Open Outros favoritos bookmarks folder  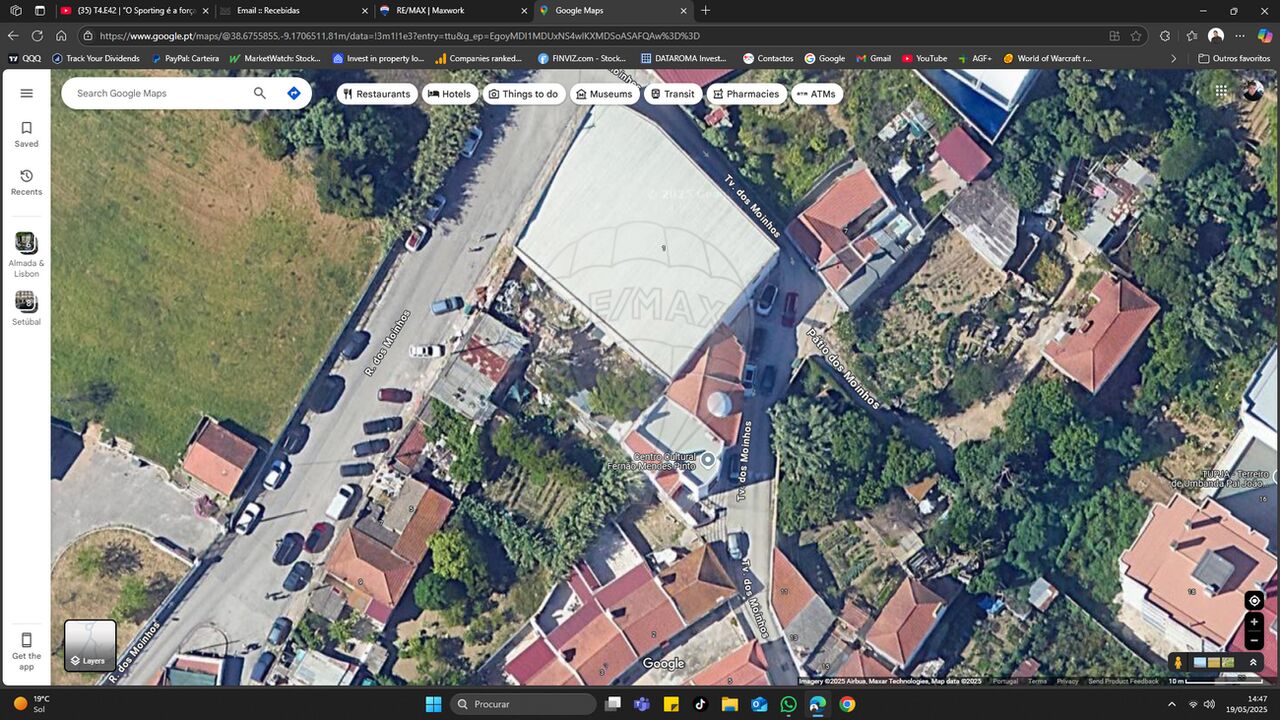click(x=1234, y=58)
